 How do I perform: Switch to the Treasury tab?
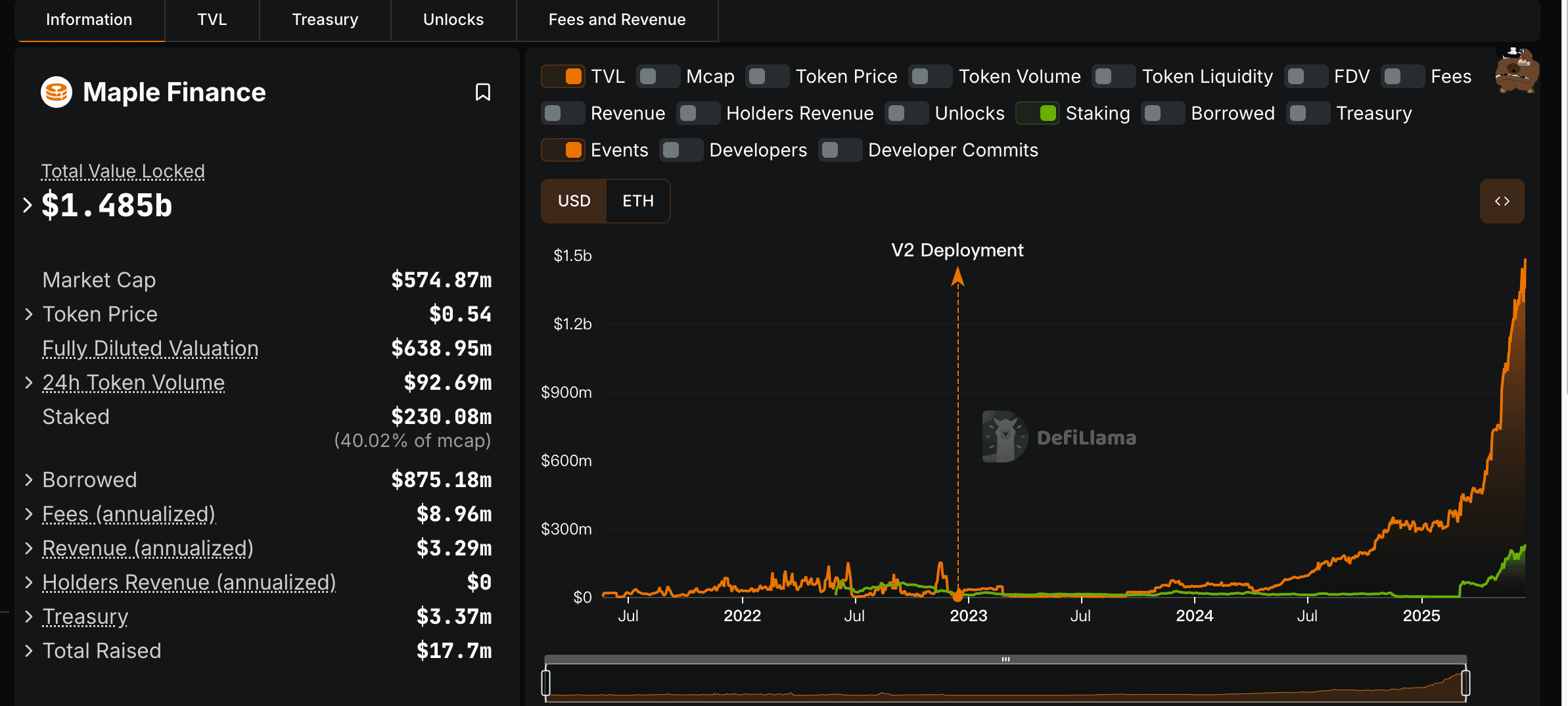click(325, 20)
